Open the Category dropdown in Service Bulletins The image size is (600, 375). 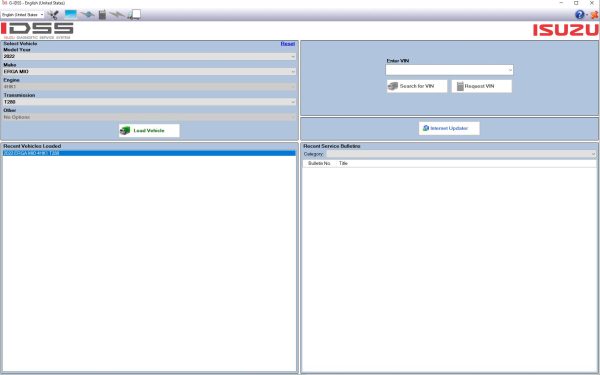461,154
